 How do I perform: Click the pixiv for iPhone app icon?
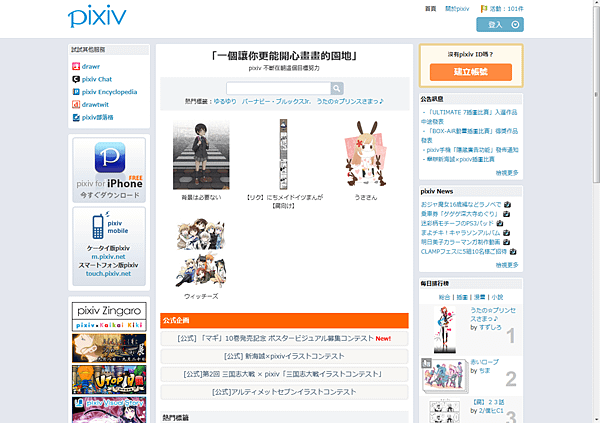tap(110, 157)
